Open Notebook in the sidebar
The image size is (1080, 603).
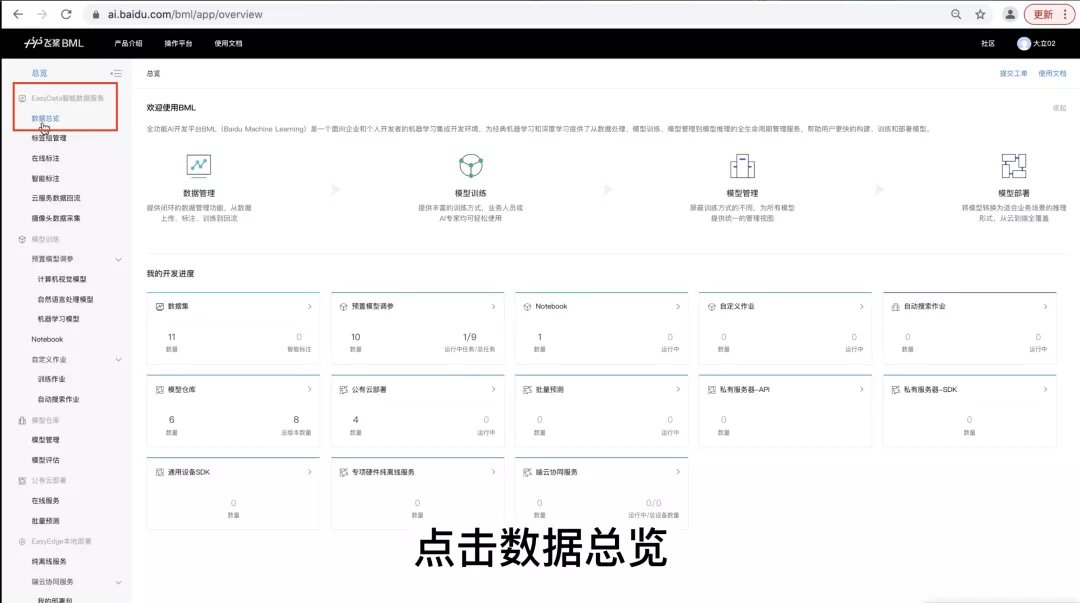pyautogui.click(x=47, y=339)
